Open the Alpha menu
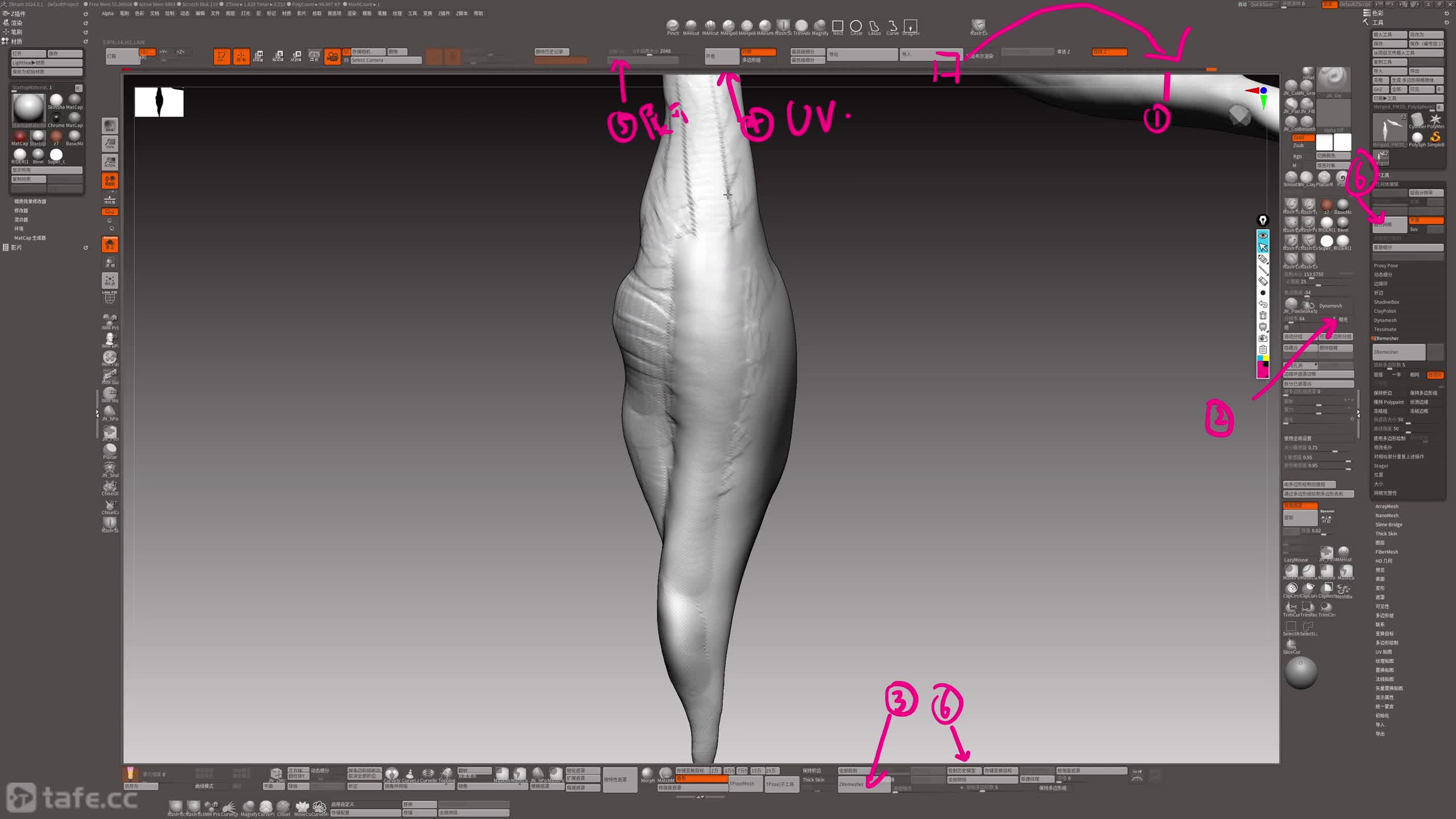This screenshot has height=819, width=1456. tap(107, 14)
